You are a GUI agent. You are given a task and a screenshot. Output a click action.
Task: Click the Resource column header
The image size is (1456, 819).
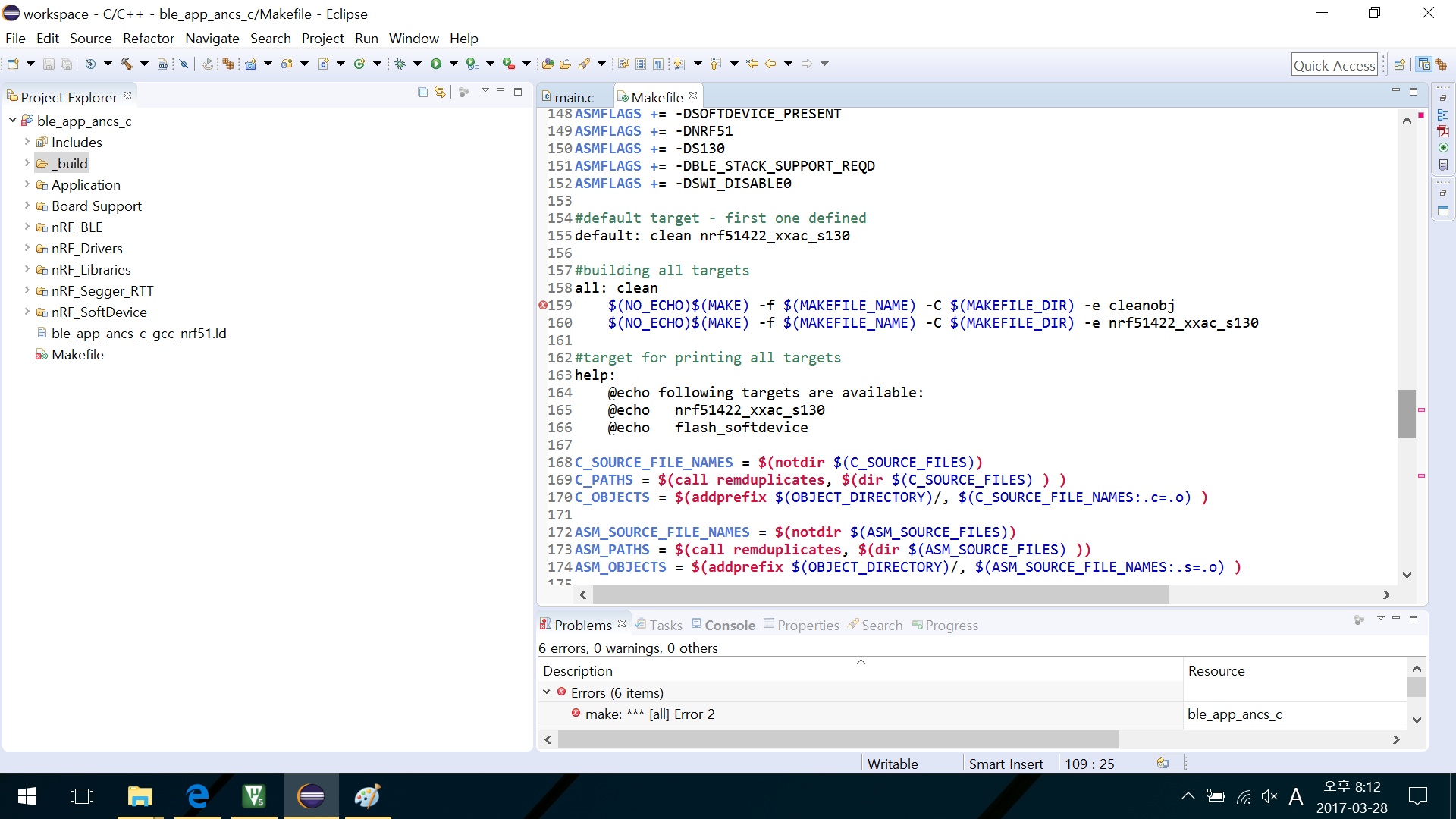(x=1296, y=670)
